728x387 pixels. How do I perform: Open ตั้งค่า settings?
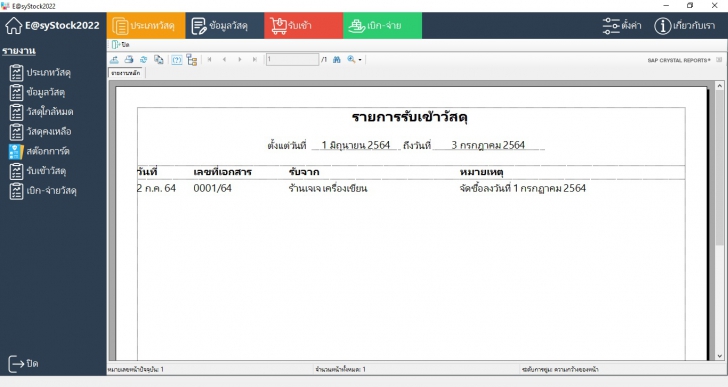click(x=622, y=26)
